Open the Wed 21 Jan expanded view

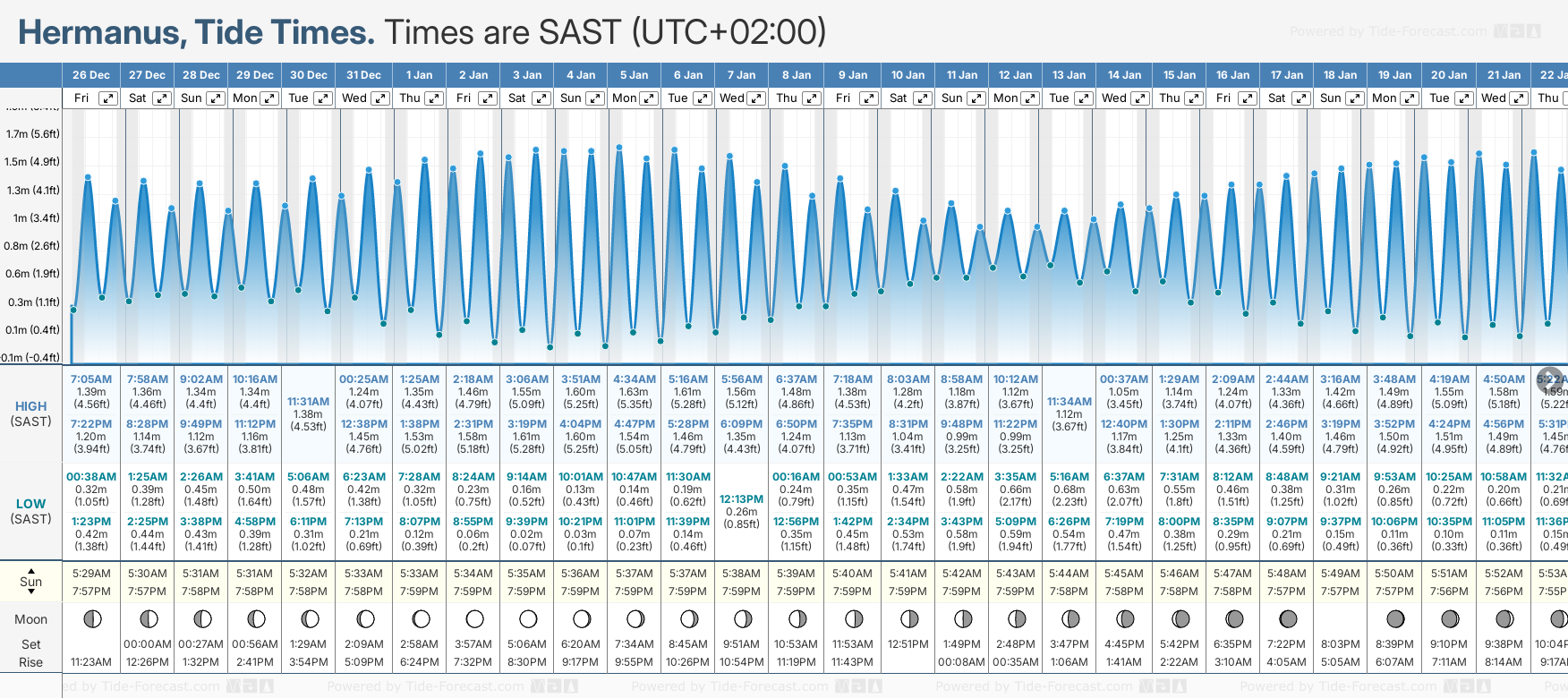[1519, 98]
